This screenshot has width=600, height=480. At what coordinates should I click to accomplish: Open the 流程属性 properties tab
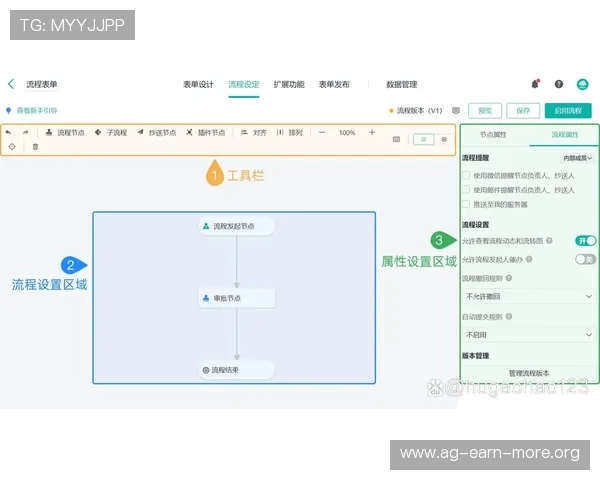[565, 135]
